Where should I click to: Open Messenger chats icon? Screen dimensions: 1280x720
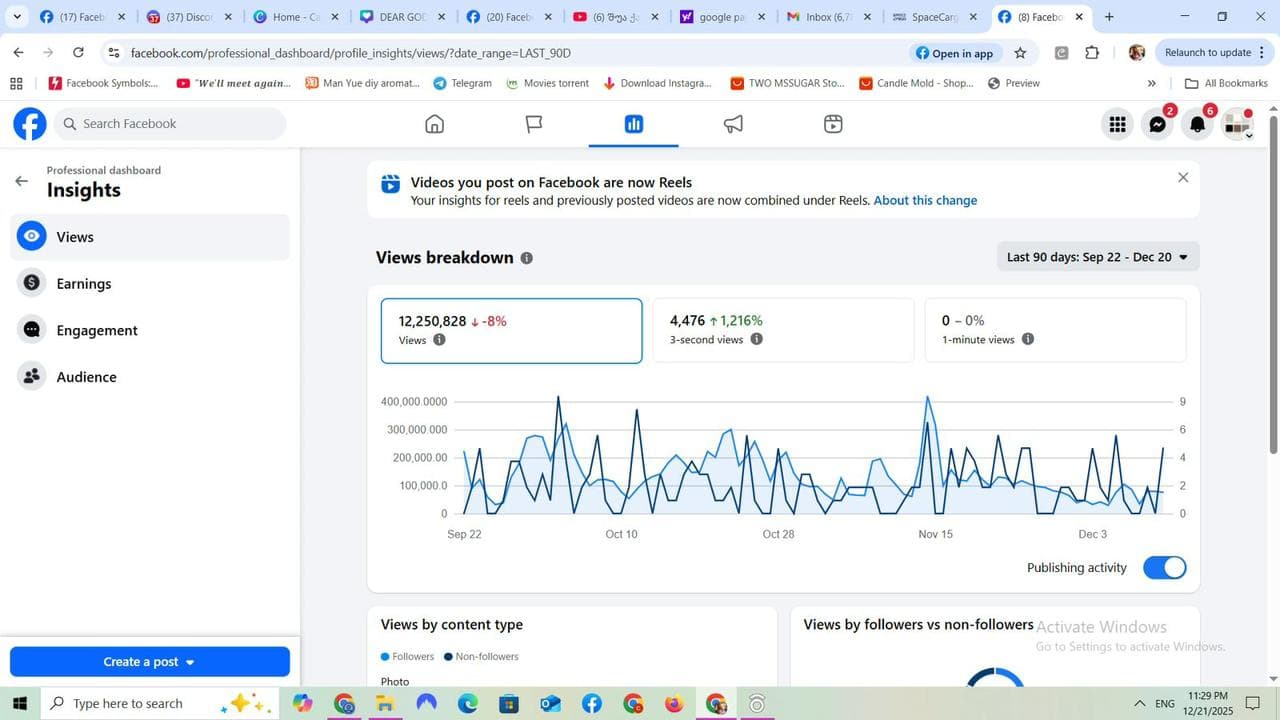(x=1157, y=124)
